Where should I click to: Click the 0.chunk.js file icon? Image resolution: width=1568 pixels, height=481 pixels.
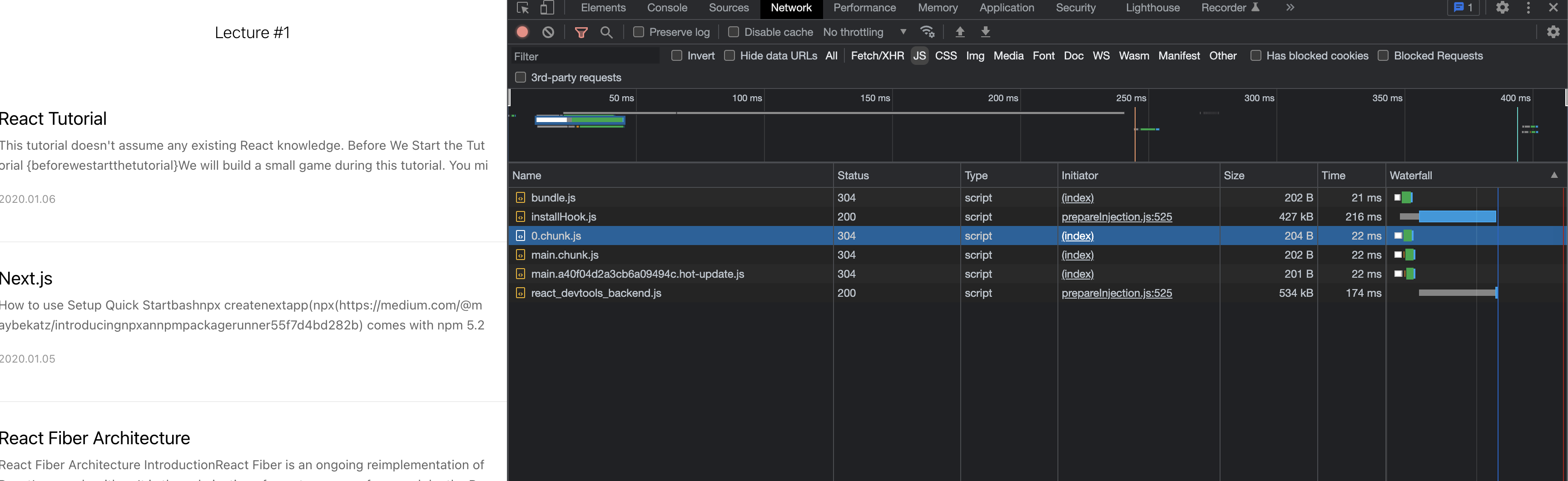pos(521,236)
